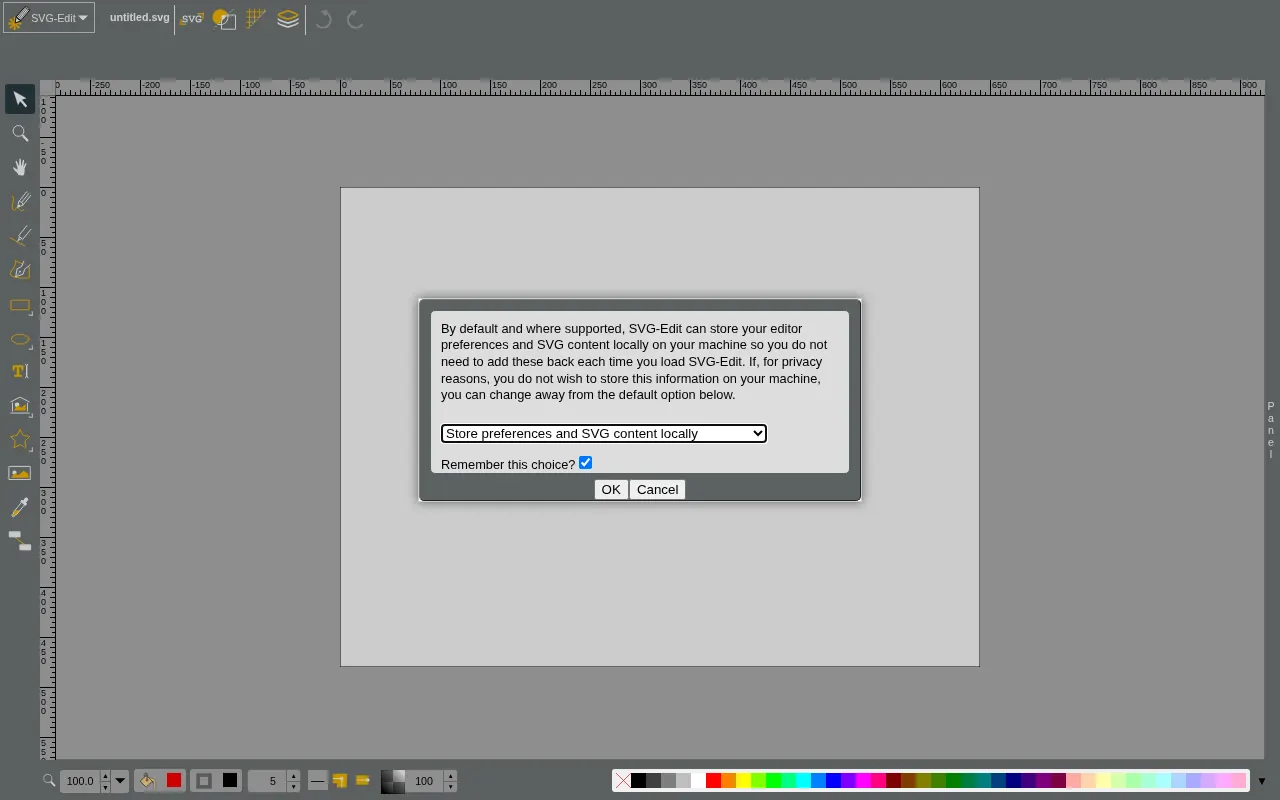Click the stroke linejoin icon
The image size is (1280, 800).
pos(340,781)
